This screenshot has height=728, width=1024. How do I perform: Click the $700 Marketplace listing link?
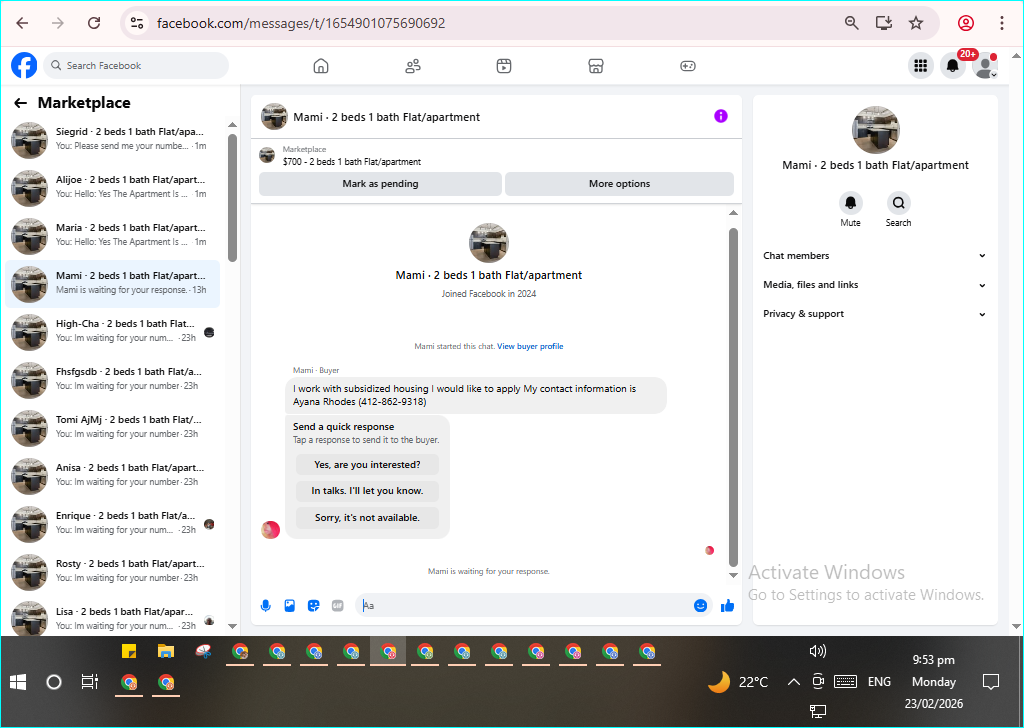tap(352, 162)
